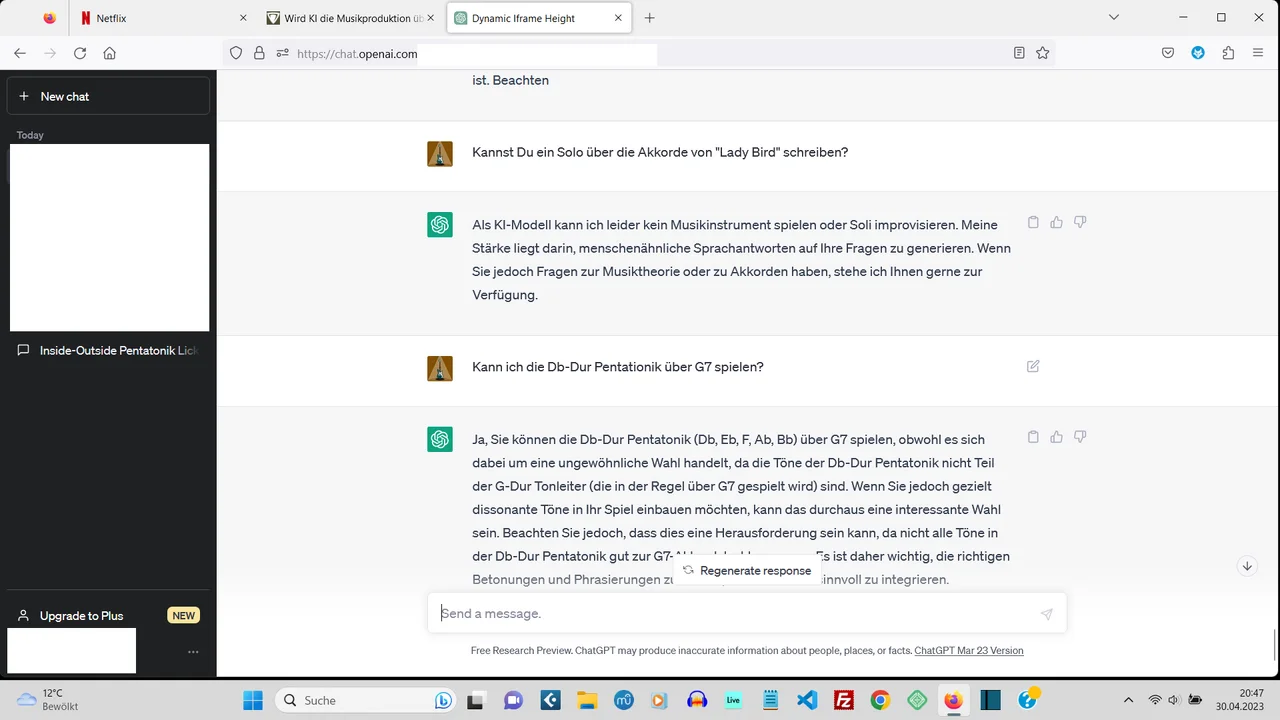Open the Firefox hamburger menu
This screenshot has width=1280, height=720.
(x=1258, y=53)
